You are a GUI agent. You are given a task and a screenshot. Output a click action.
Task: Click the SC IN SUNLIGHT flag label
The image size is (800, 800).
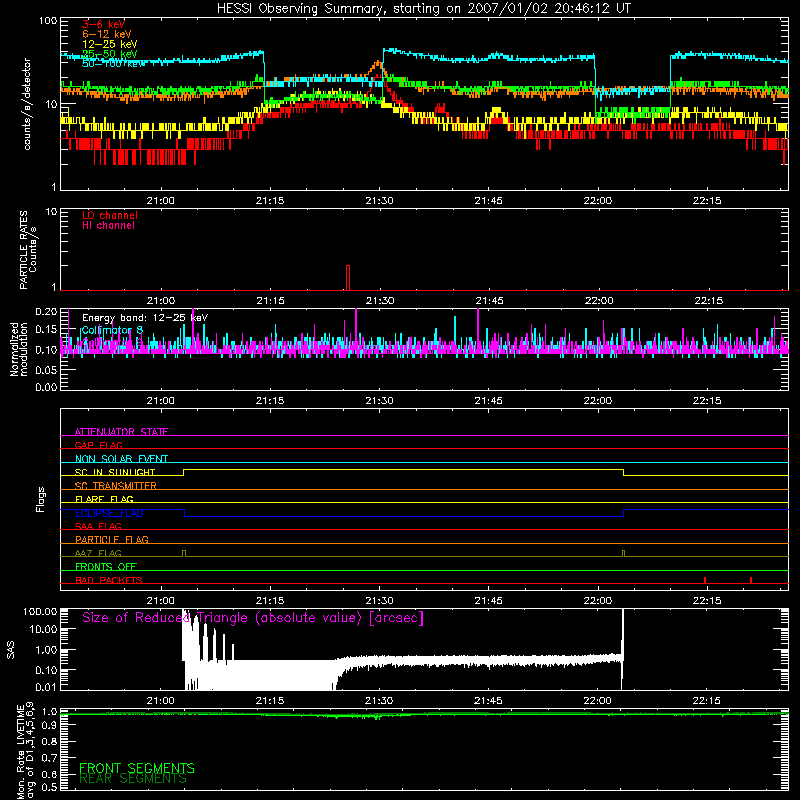pyautogui.click(x=115, y=472)
